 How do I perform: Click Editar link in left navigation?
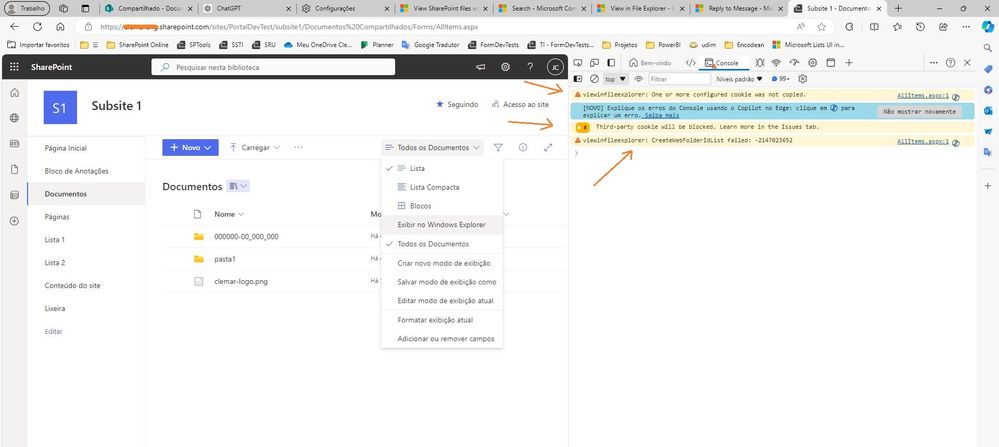(x=54, y=331)
